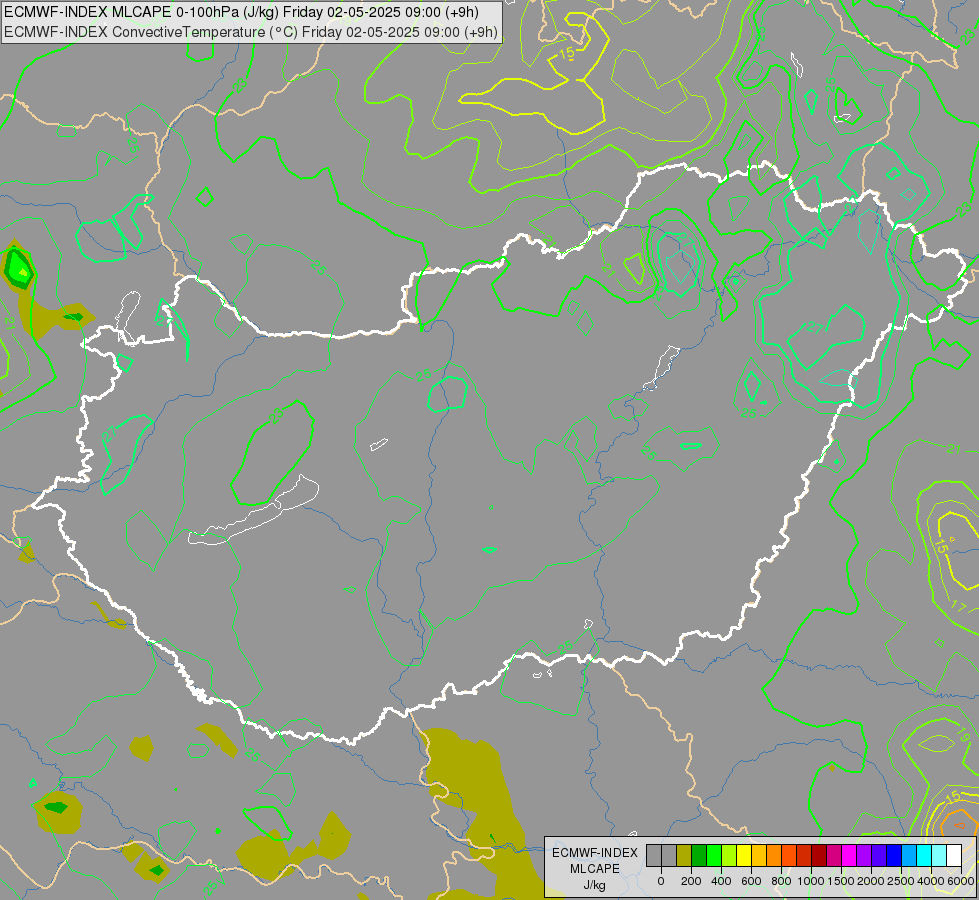The width and height of the screenshot is (979, 900).
Task: Select the pure blue legend swatch
Action: [x=895, y=856]
